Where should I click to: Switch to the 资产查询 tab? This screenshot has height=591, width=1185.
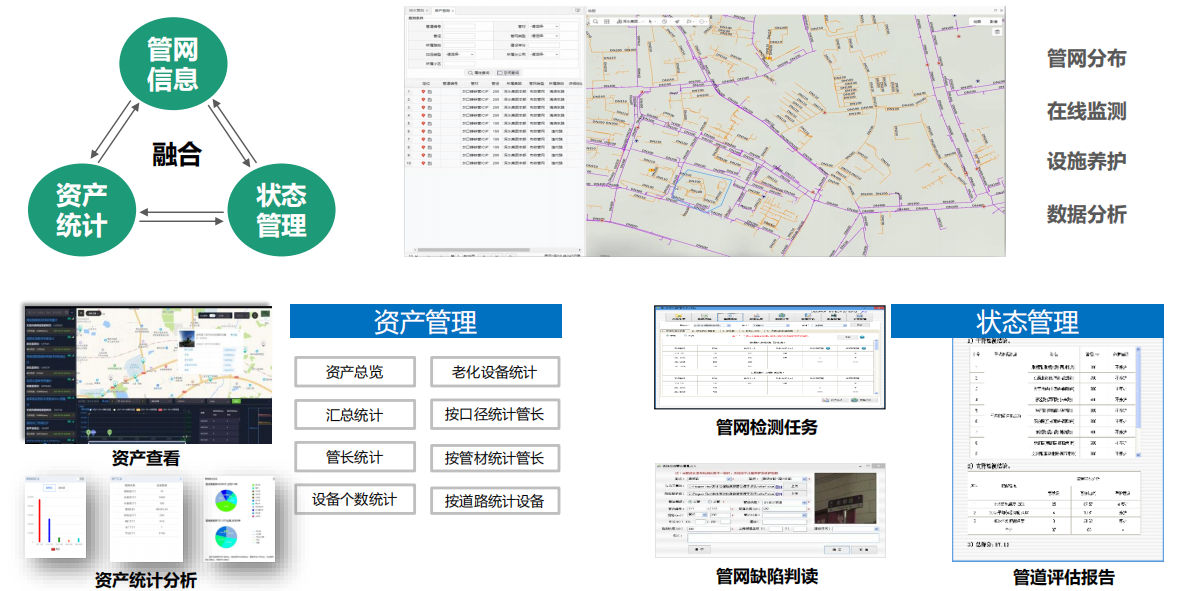(x=443, y=10)
